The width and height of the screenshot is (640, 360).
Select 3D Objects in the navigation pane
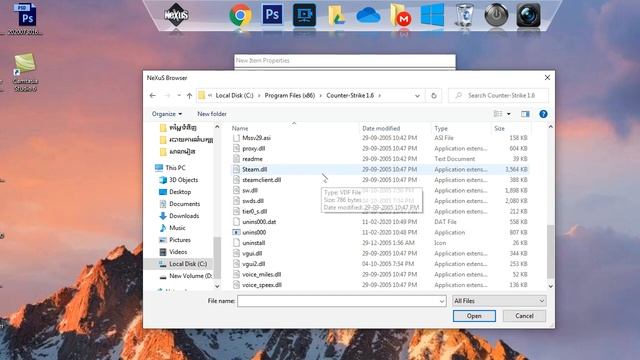coord(183,180)
